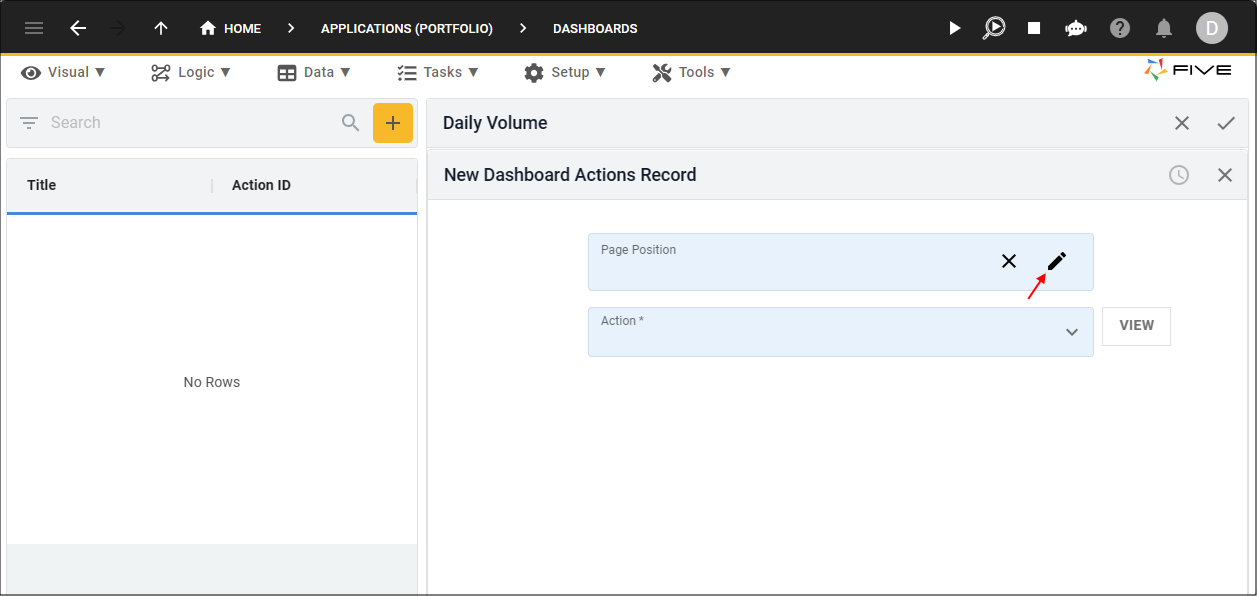The width and height of the screenshot is (1257, 596).
Task: Expand the Data menu
Action: pos(314,72)
